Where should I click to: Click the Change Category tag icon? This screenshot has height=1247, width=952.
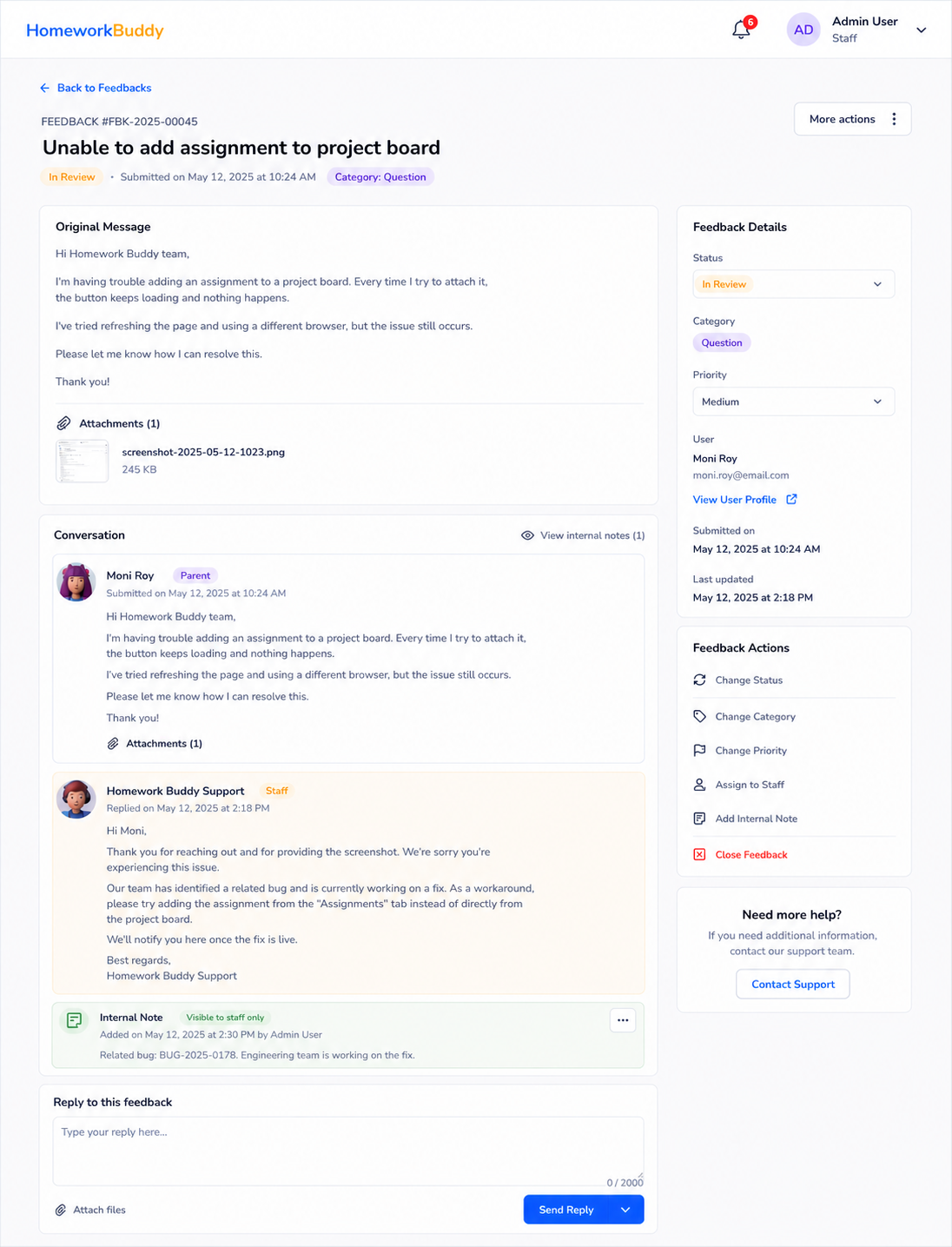point(699,716)
